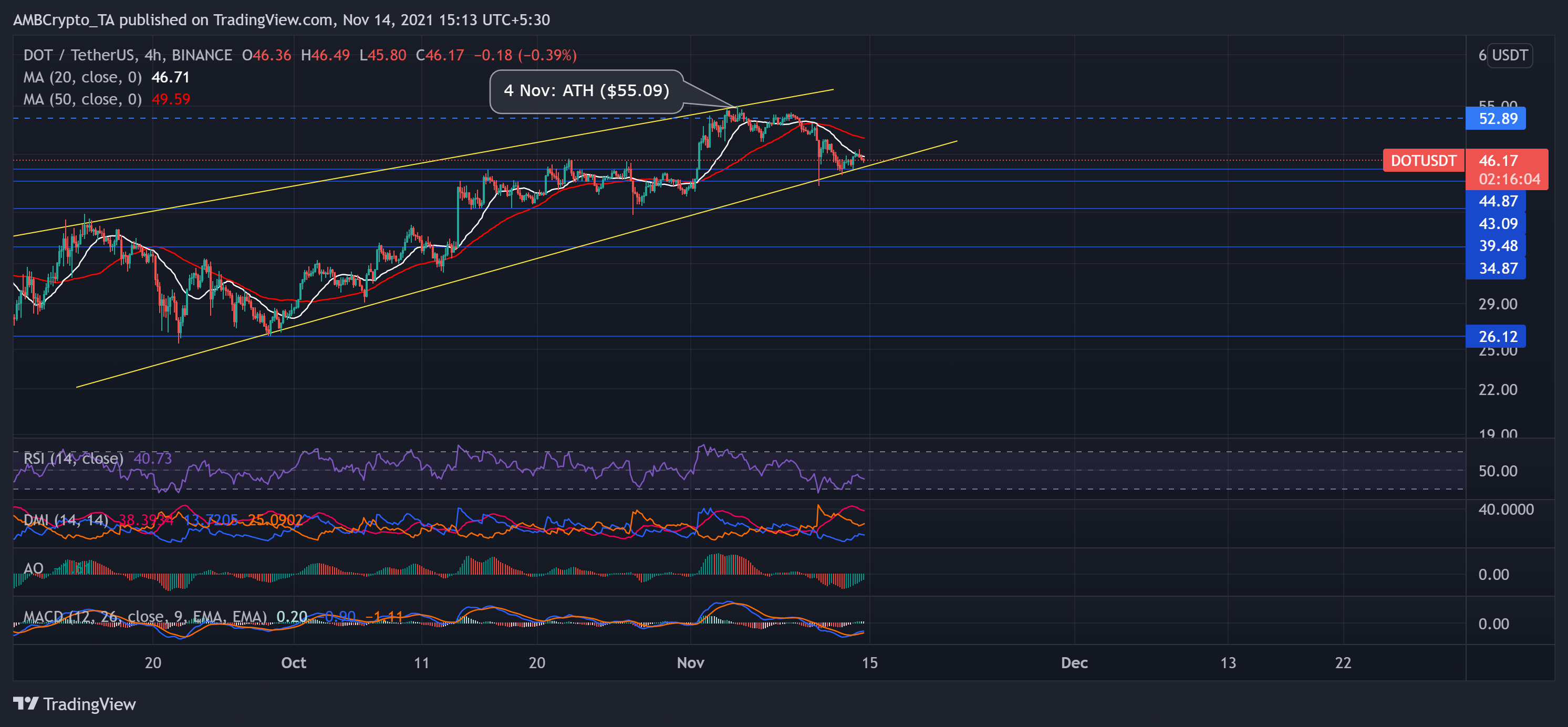
Task: Click the MACD value 0.20
Action: [x=292, y=617]
